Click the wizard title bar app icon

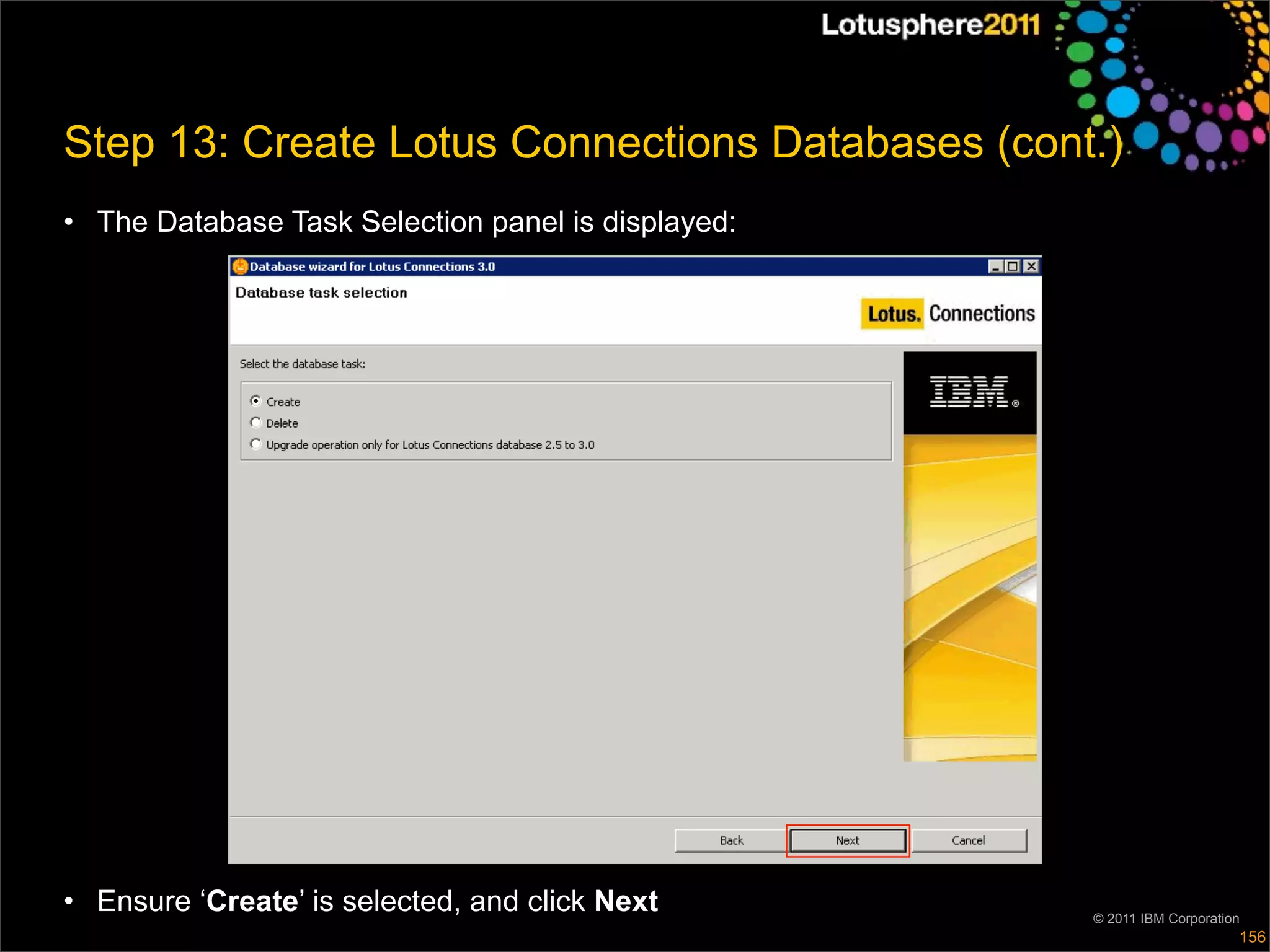[x=240, y=267]
